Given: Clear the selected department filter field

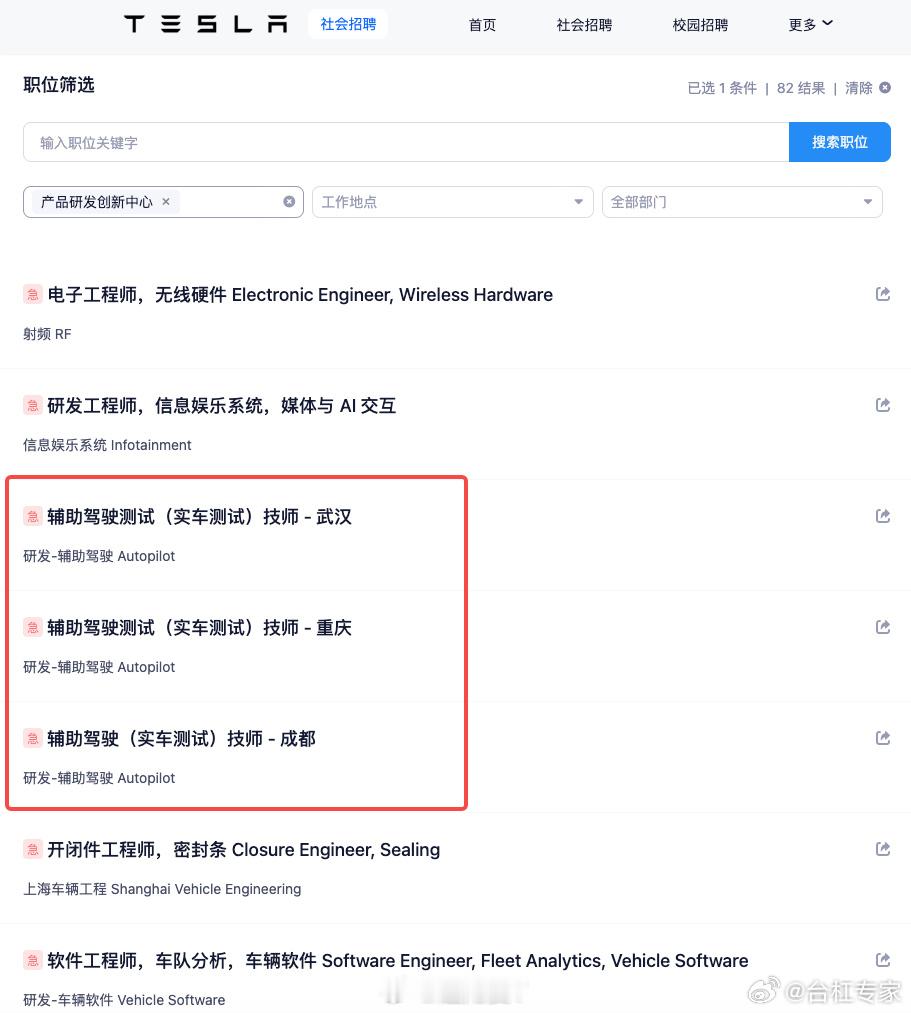Looking at the screenshot, I should click(289, 202).
